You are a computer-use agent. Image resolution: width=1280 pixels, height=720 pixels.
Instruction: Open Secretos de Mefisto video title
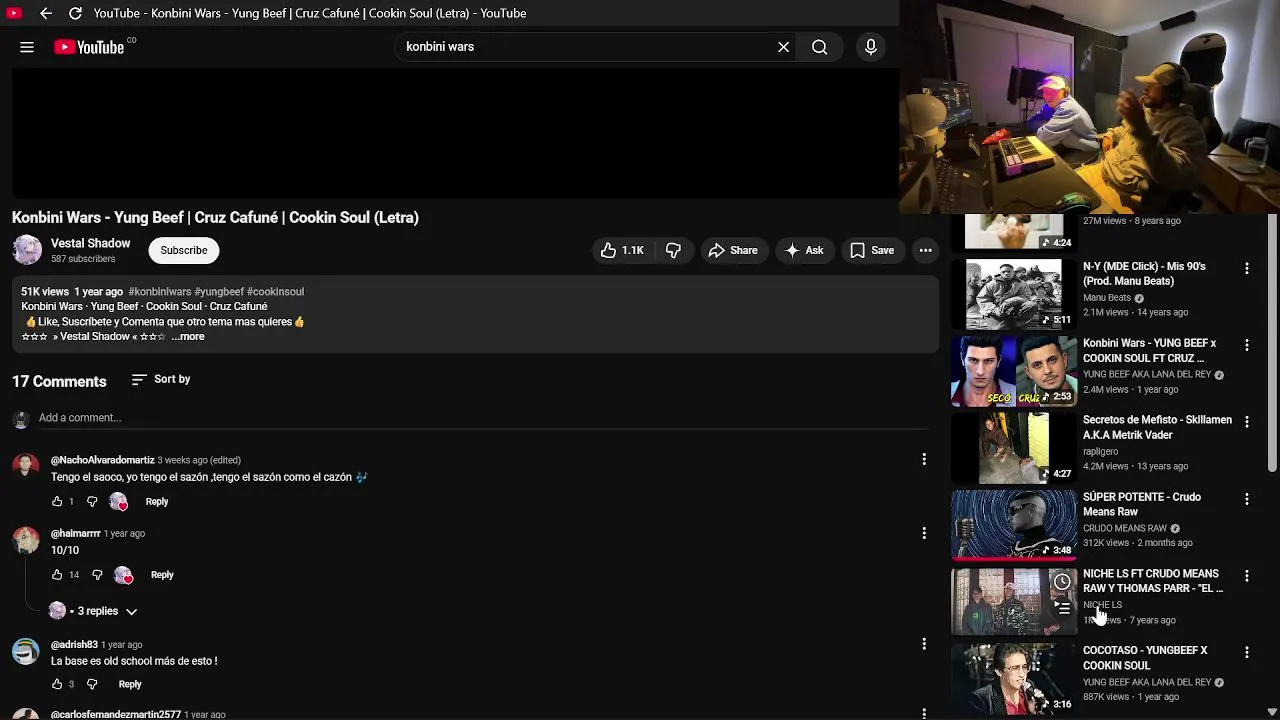[1157, 428]
